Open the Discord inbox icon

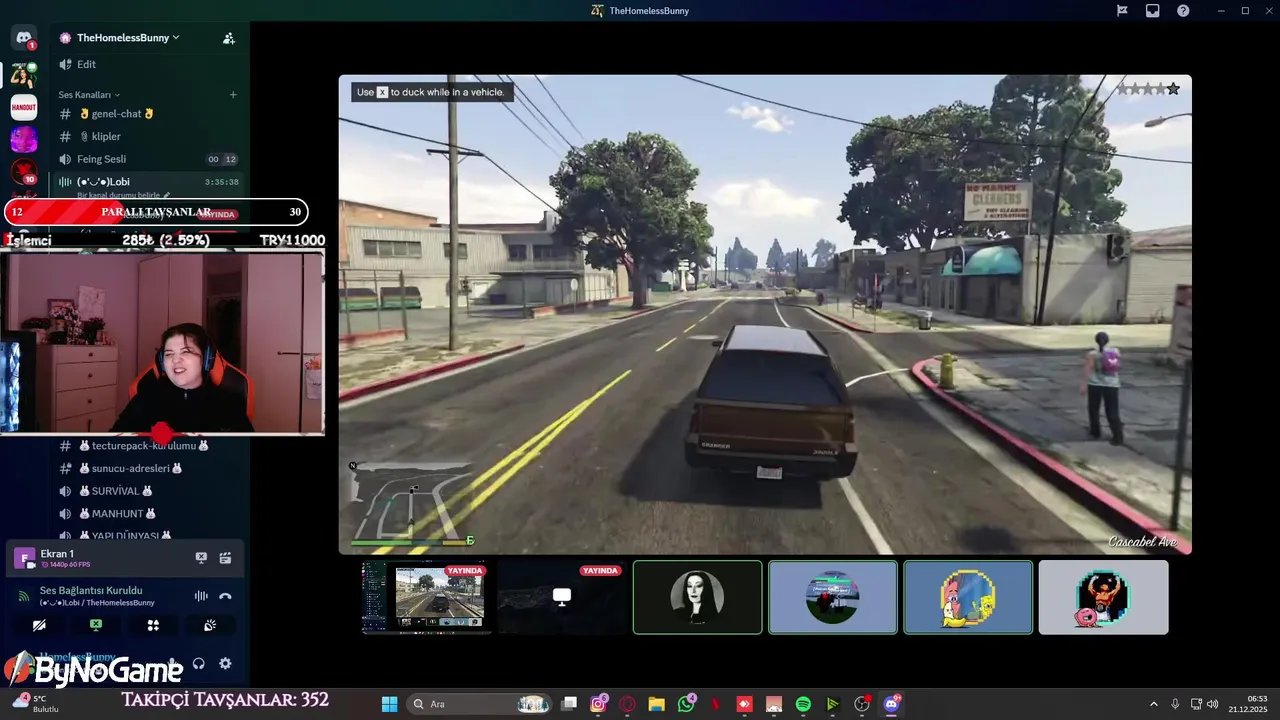coord(1153,10)
